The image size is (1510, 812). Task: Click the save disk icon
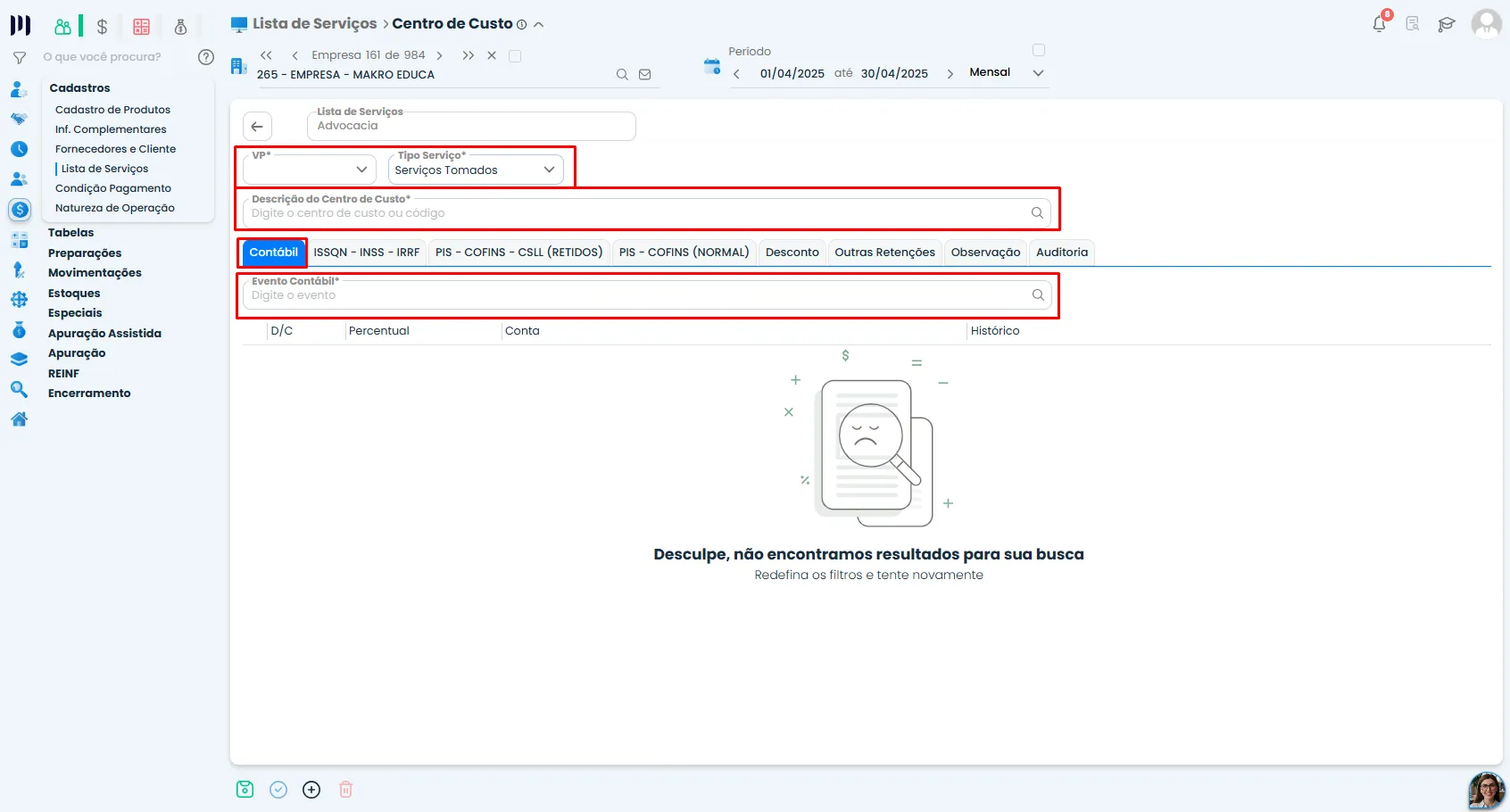point(245,790)
